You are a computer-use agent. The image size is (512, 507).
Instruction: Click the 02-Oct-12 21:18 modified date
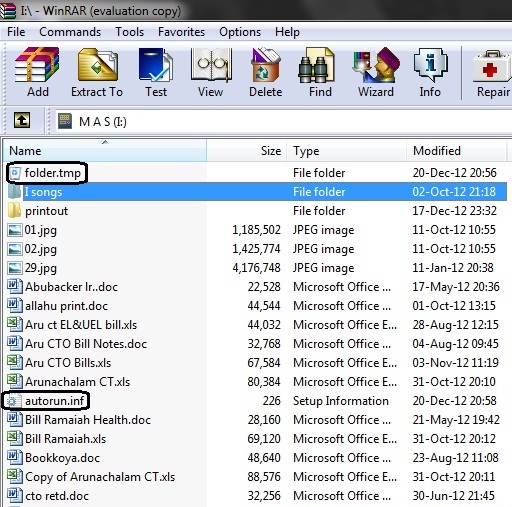454,192
